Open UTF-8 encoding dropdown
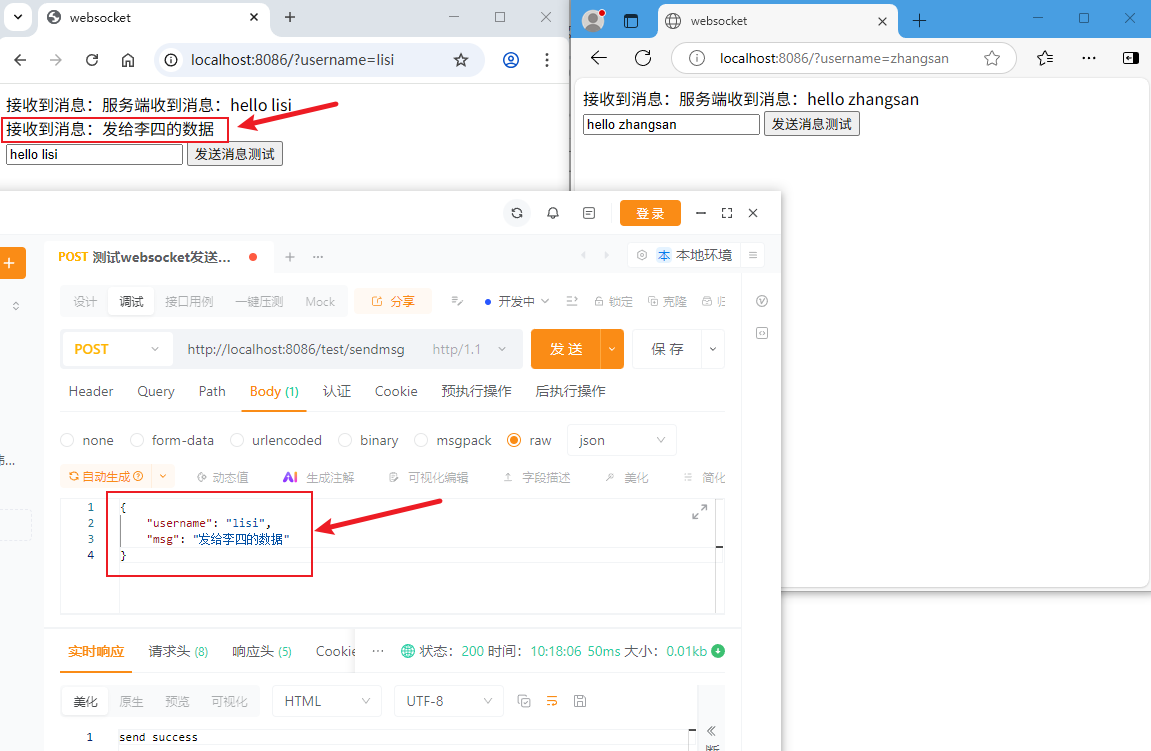 [x=449, y=701]
